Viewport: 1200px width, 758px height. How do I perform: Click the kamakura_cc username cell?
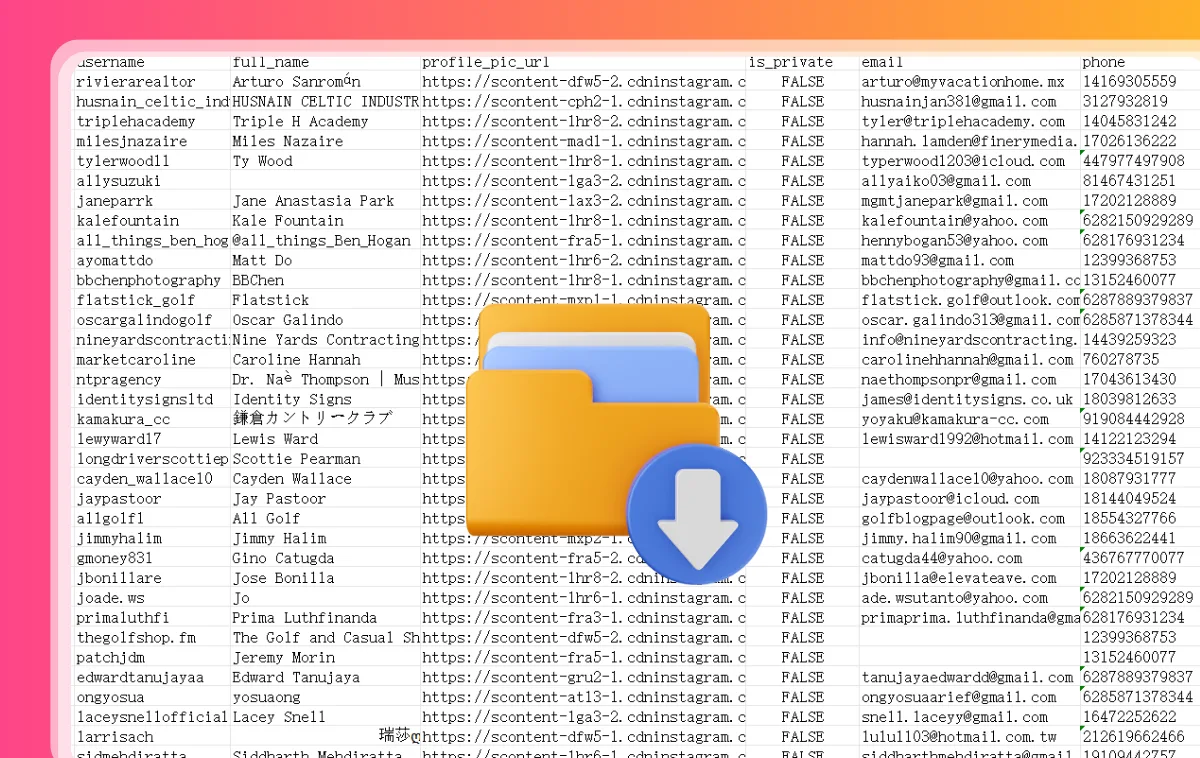[x=123, y=419]
